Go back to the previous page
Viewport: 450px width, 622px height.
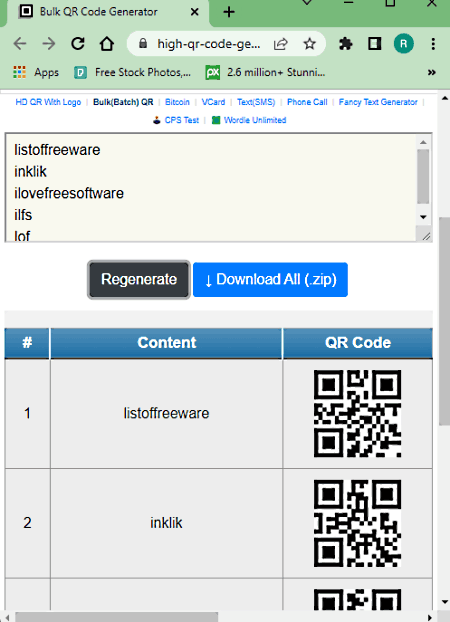[19, 44]
